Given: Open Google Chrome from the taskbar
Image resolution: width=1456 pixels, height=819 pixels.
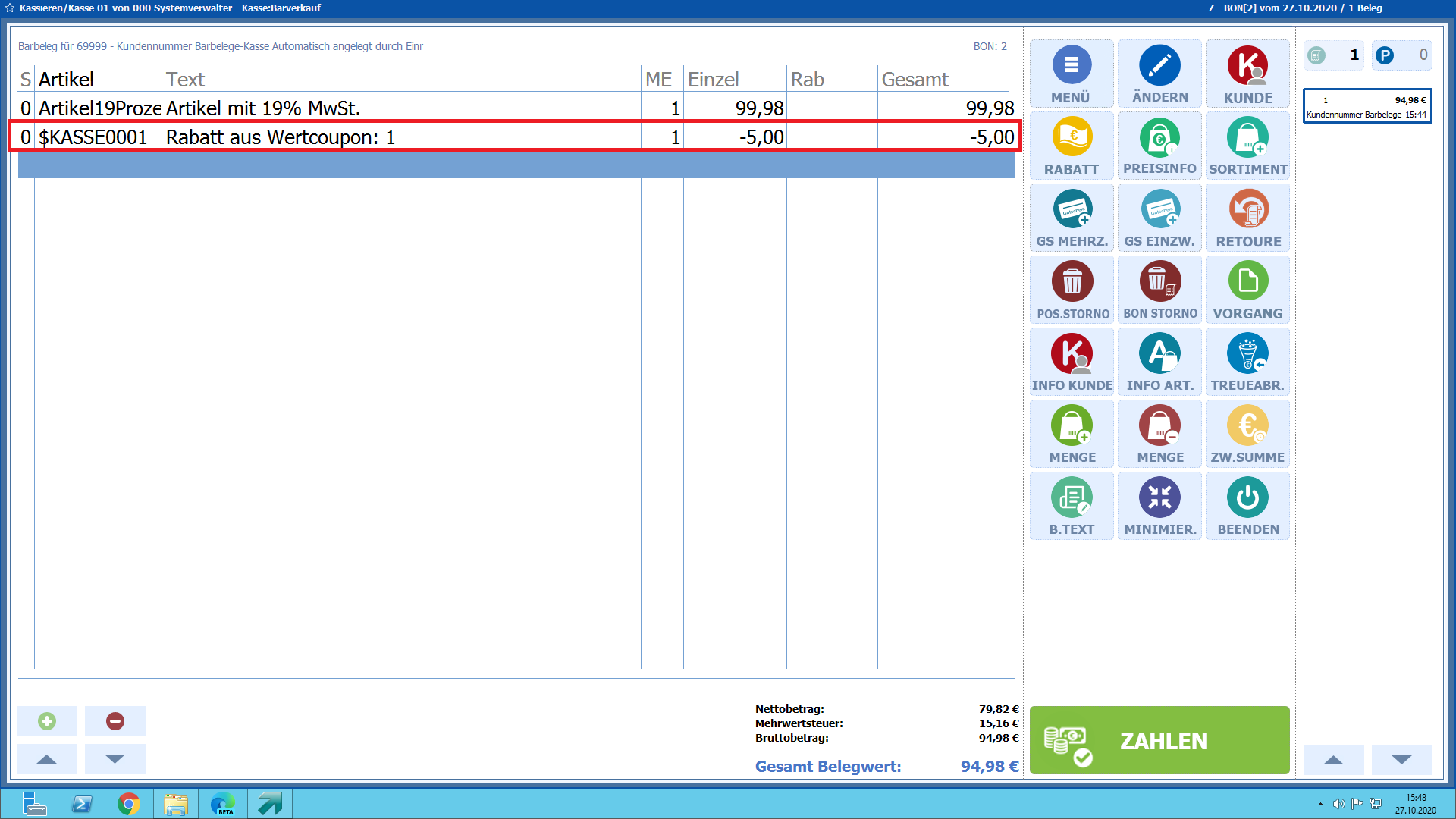Looking at the screenshot, I should pos(129,804).
